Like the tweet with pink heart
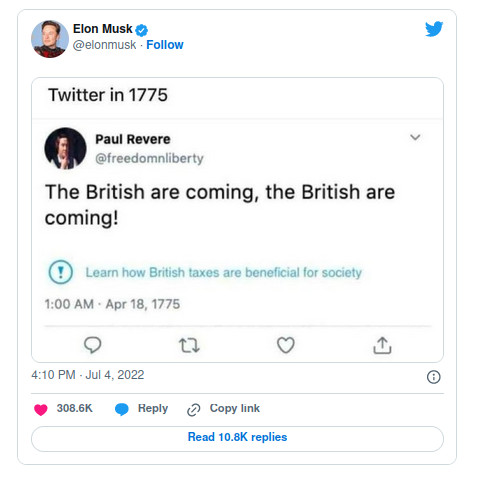 (x=41, y=409)
